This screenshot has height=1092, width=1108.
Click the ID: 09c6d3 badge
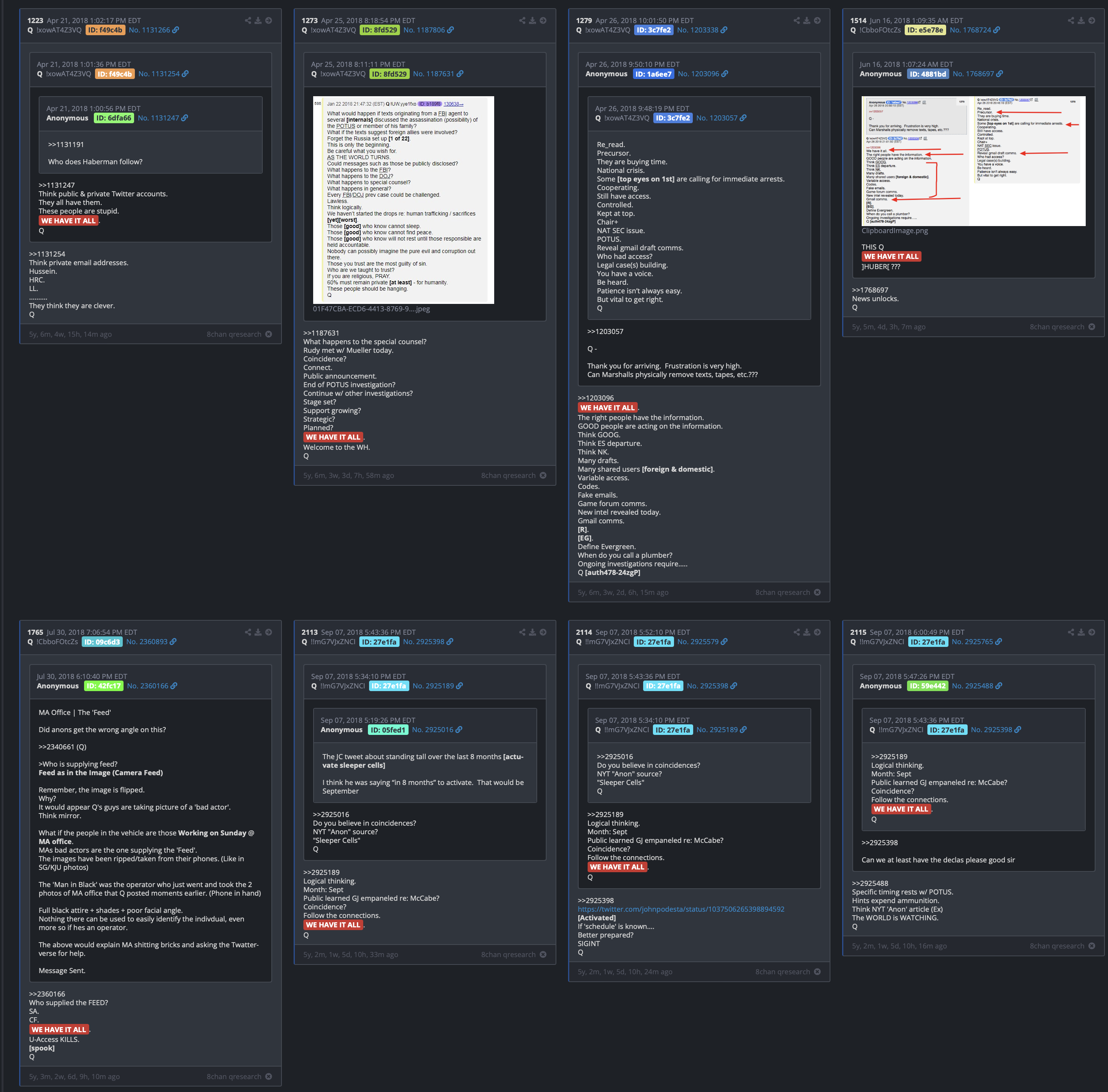(x=102, y=642)
